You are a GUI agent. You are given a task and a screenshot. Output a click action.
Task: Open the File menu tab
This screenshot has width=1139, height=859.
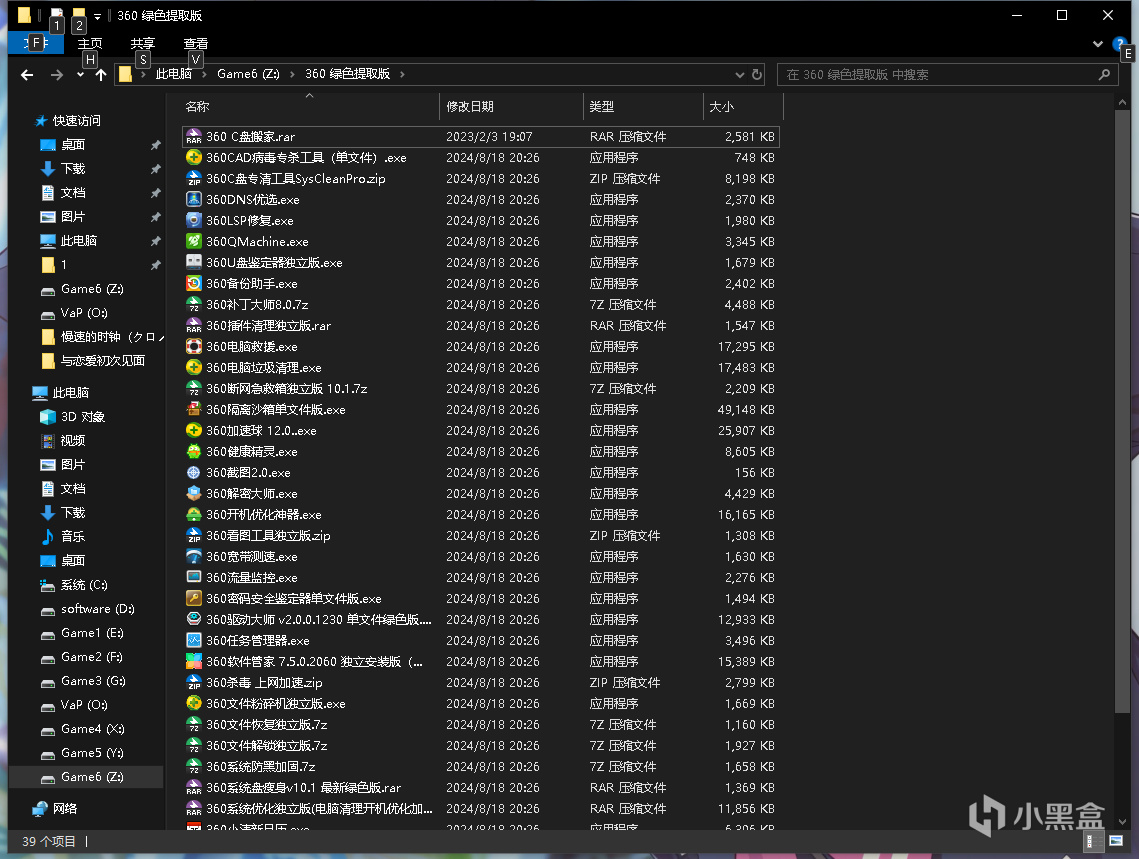tap(36, 44)
